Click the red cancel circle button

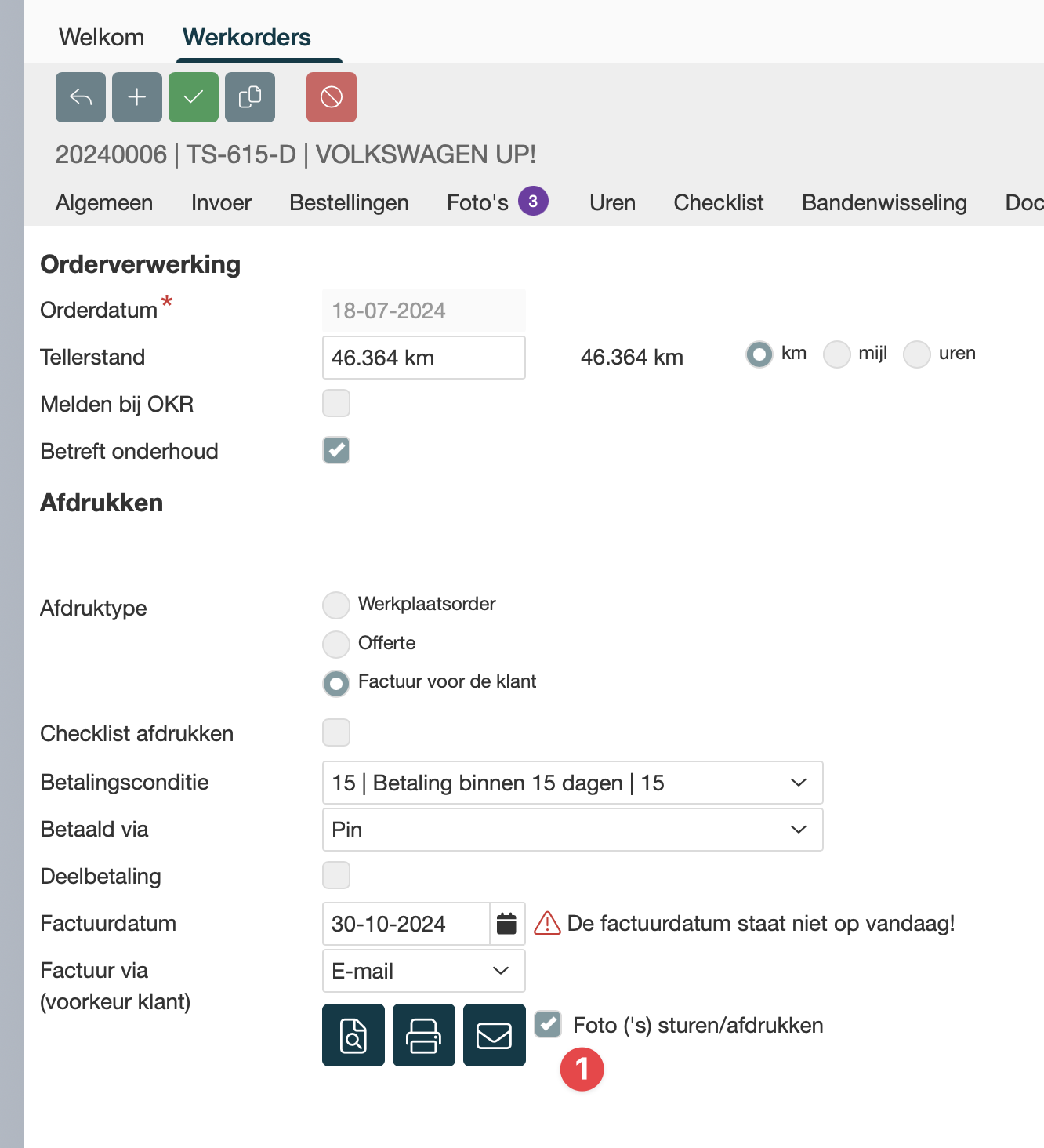(332, 97)
